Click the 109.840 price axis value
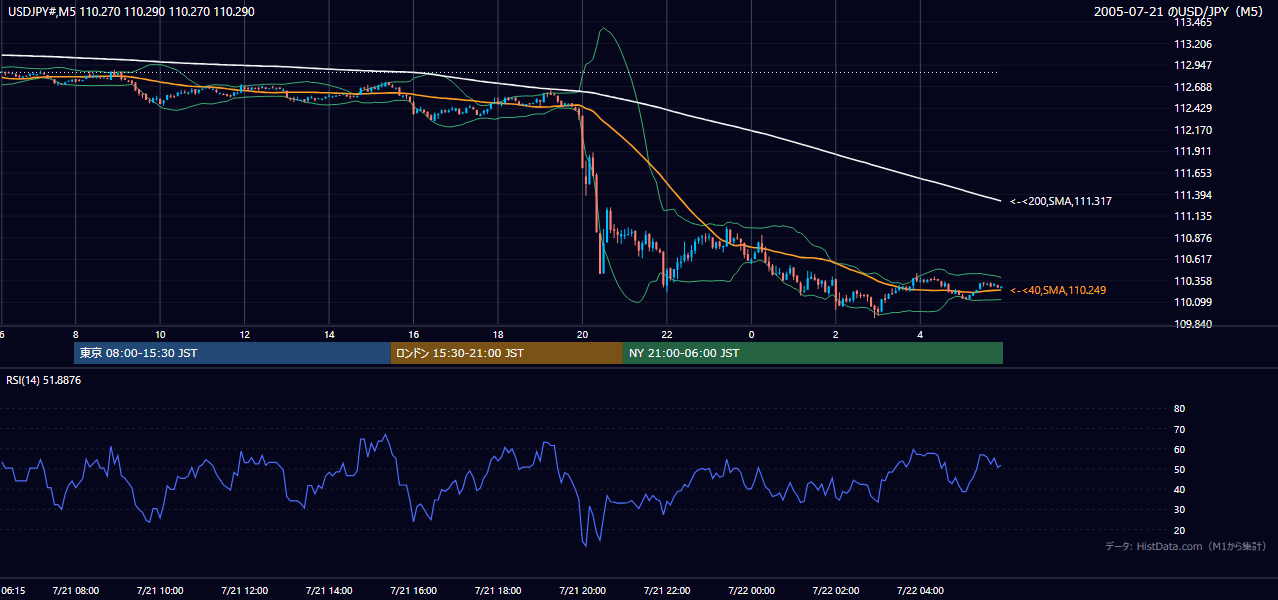This screenshot has height=600, width=1278. click(1193, 324)
